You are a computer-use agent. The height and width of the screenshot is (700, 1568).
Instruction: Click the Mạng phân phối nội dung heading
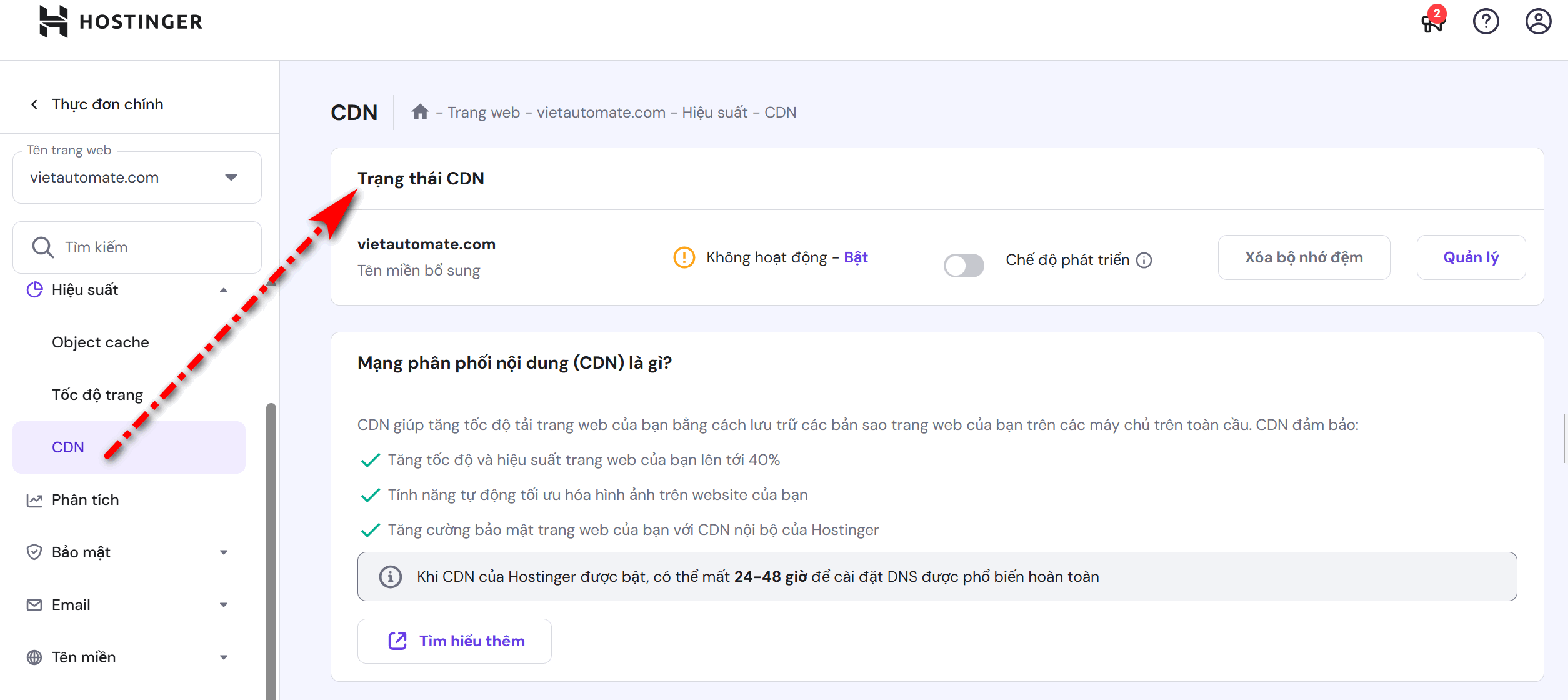tap(514, 363)
